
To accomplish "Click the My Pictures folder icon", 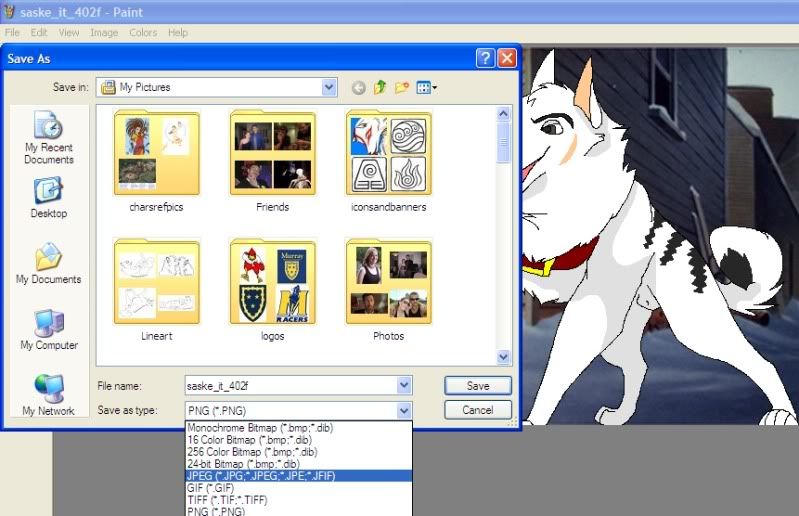I will tap(108, 87).
